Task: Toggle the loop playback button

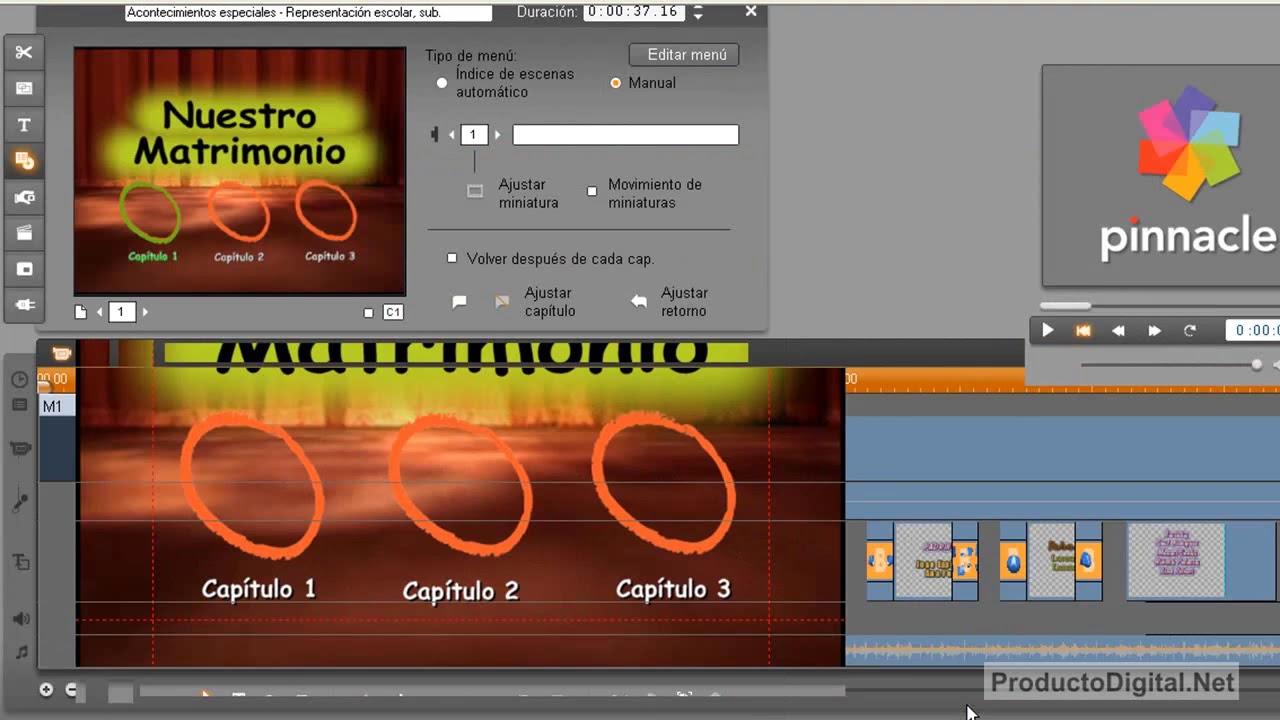Action: pos(1190,330)
